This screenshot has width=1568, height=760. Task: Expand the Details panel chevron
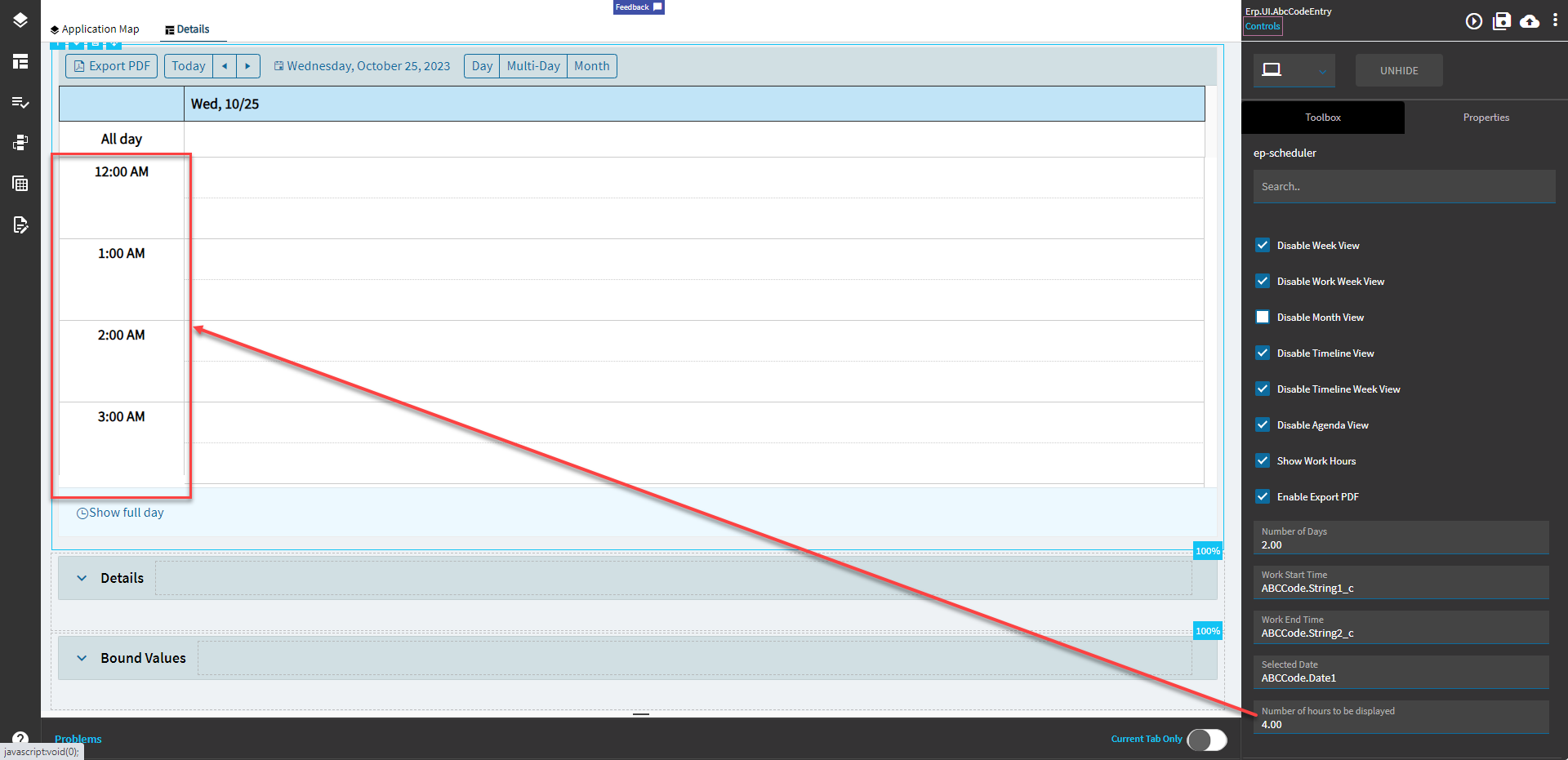tap(82, 578)
